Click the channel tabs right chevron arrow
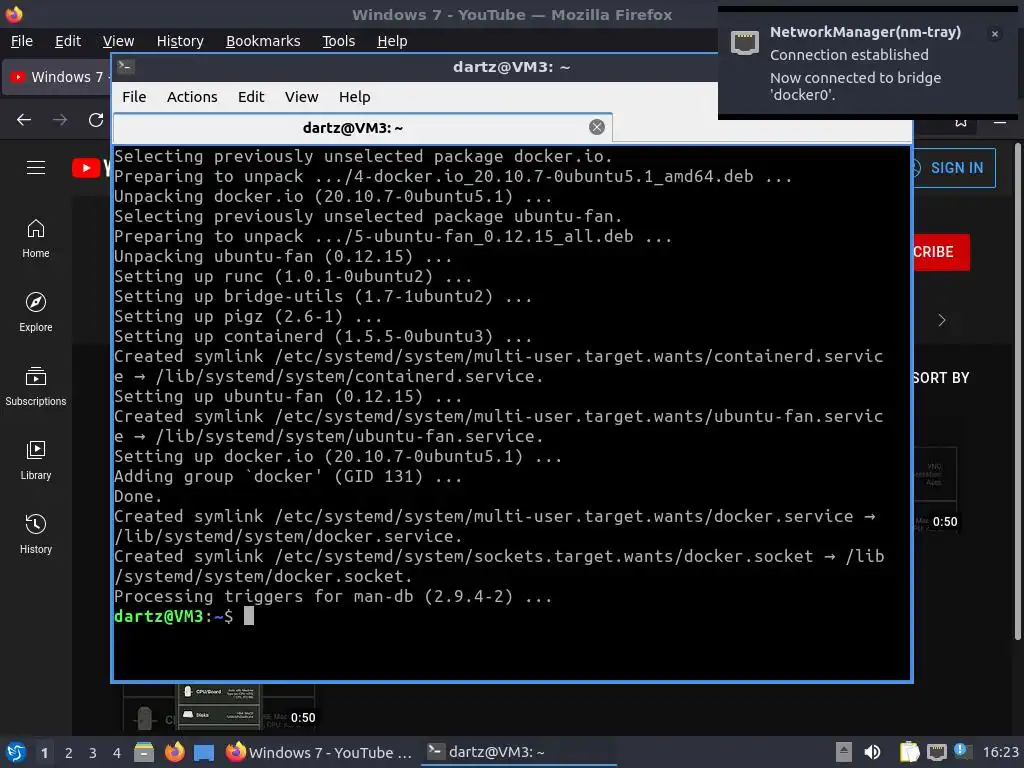 click(942, 320)
